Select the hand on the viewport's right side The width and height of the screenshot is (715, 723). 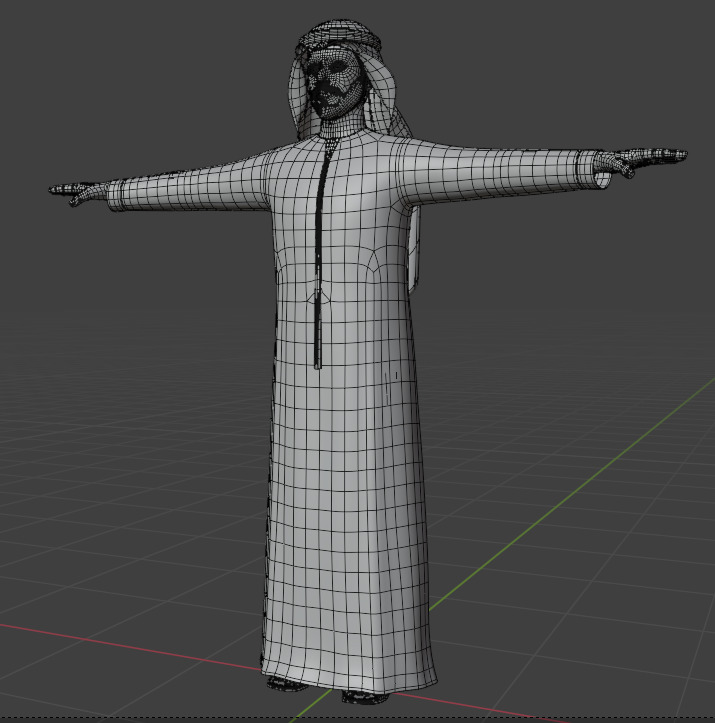[641, 160]
